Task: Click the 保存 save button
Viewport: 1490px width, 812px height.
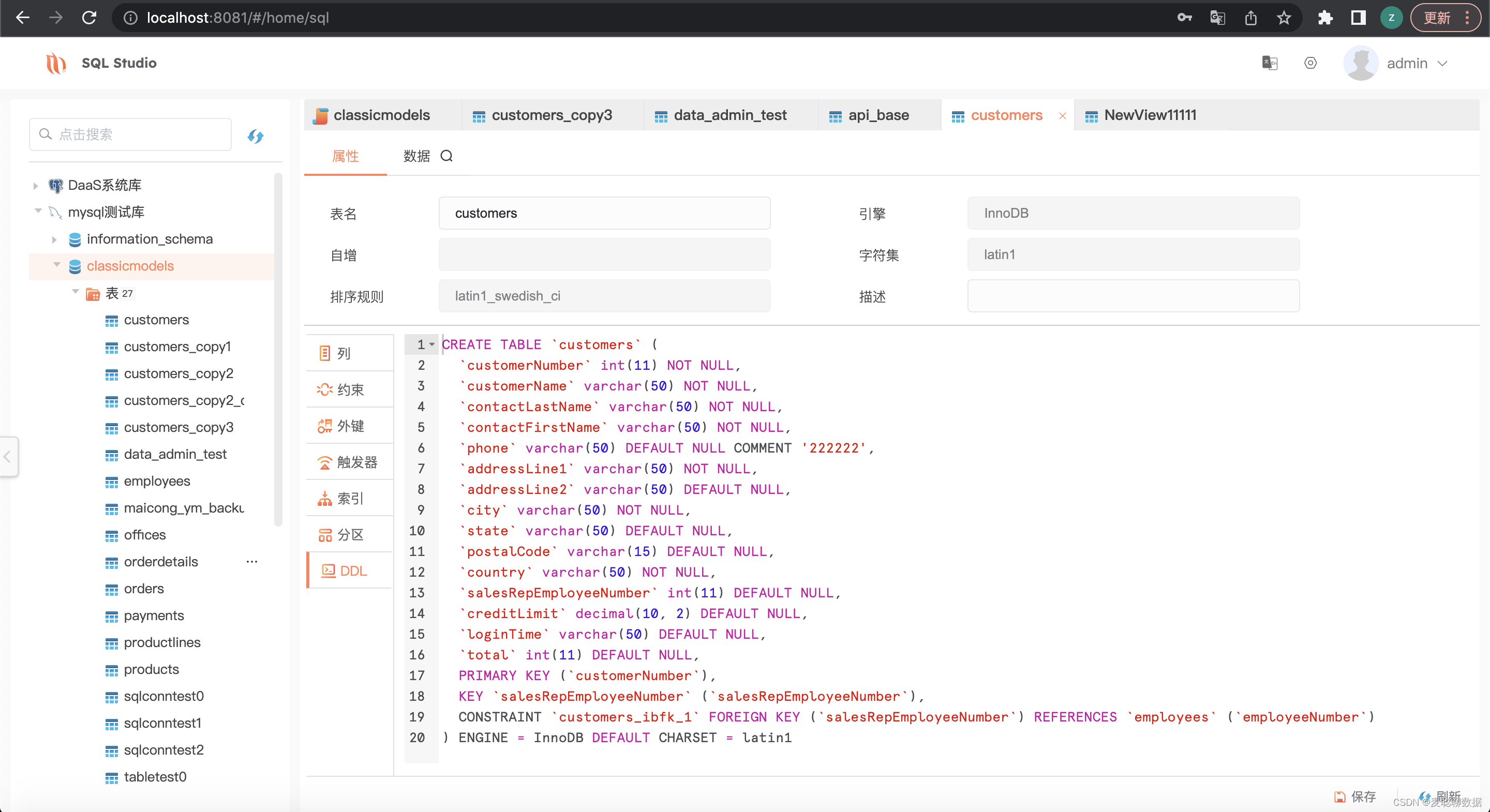Action: coord(1356,796)
